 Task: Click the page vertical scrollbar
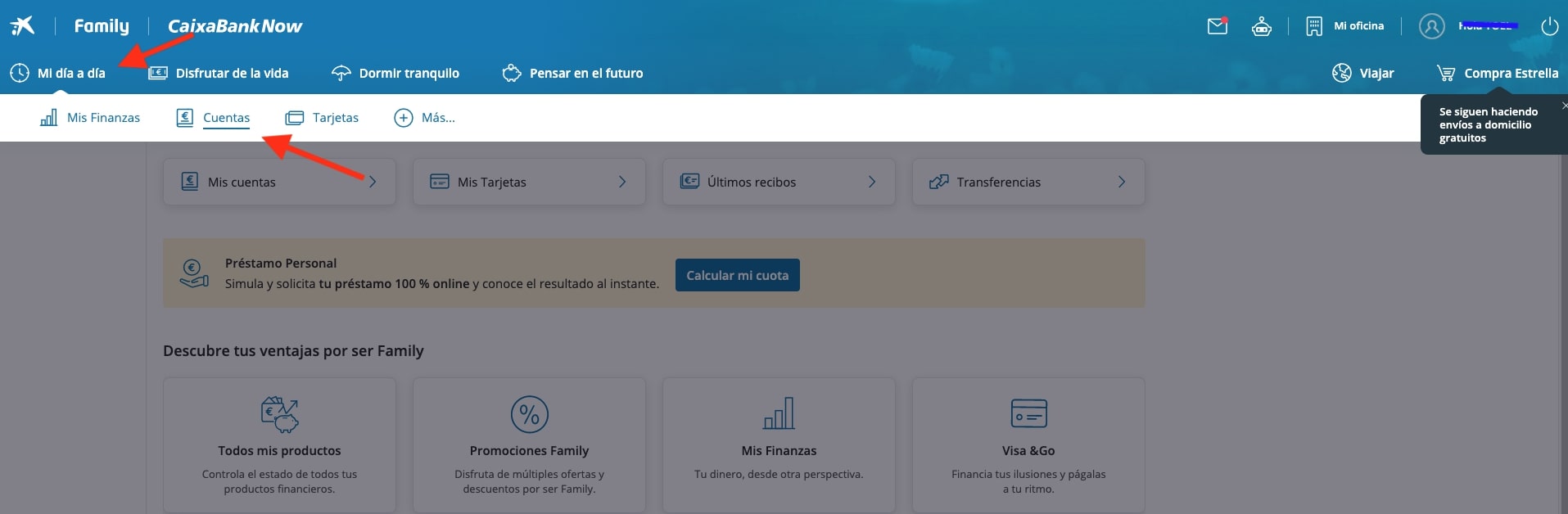pos(1564,327)
